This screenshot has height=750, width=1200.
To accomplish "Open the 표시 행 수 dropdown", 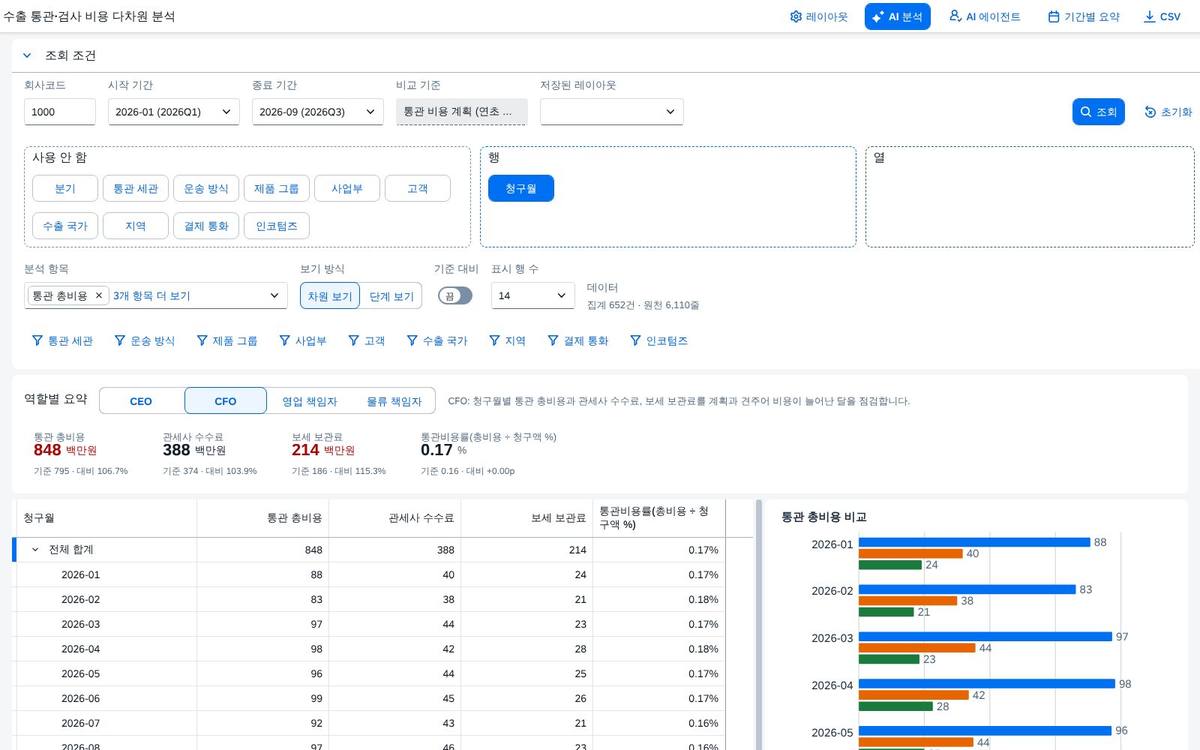I will [x=532, y=296].
